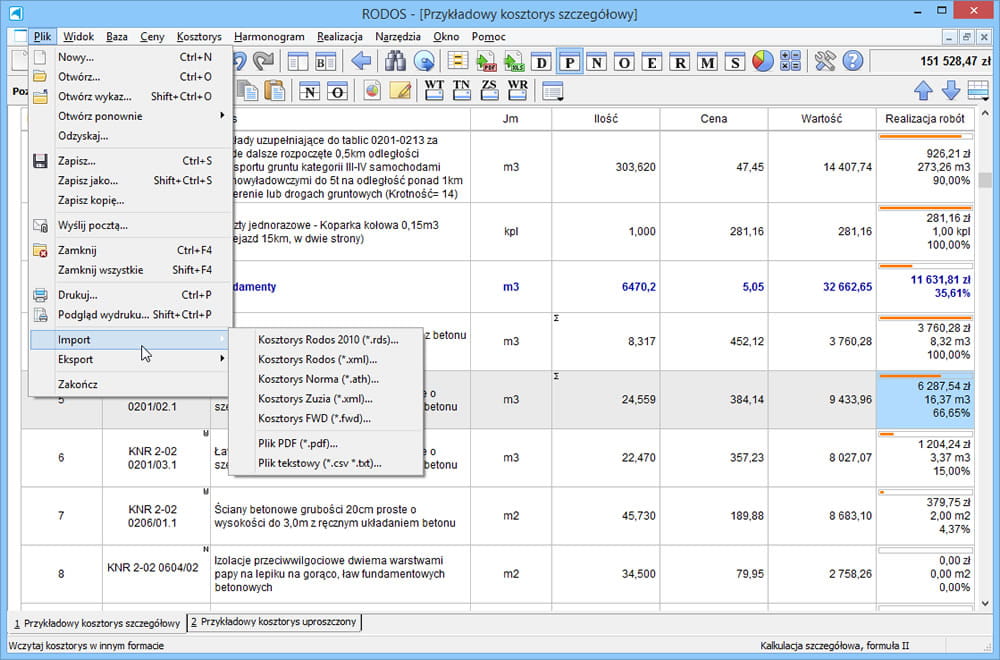Click the binoculars search icon
This screenshot has height=660, width=1000.
pos(396,61)
